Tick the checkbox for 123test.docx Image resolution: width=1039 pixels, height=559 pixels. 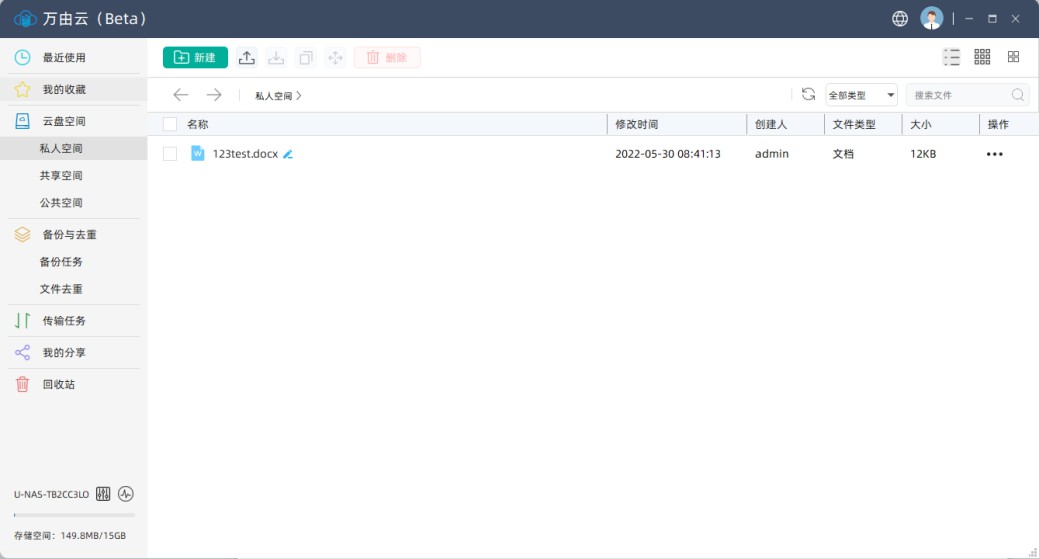170,154
